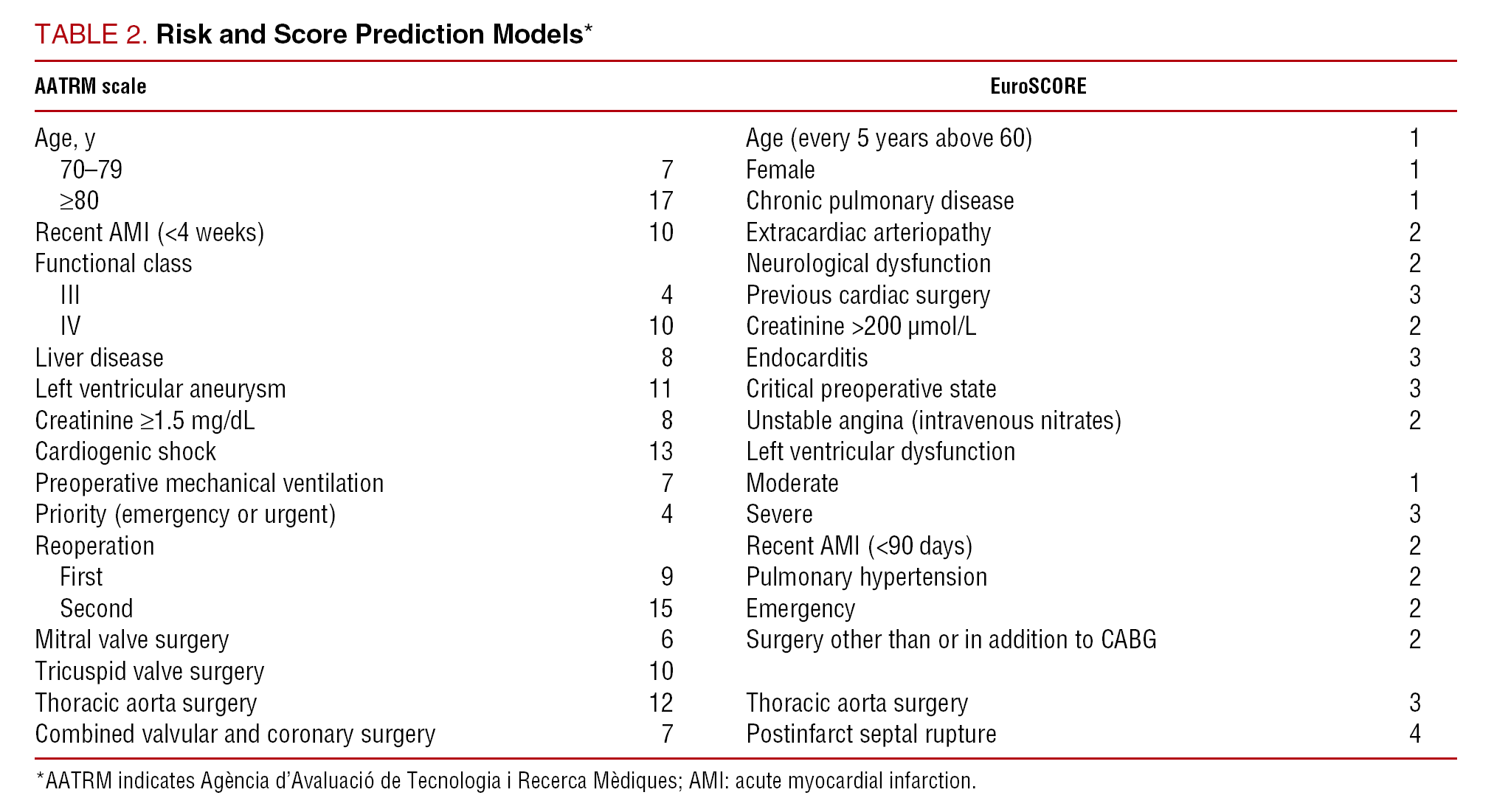Select "Preoperative mechanical ventilation" text
The width and height of the screenshot is (1494, 812).
[209, 483]
